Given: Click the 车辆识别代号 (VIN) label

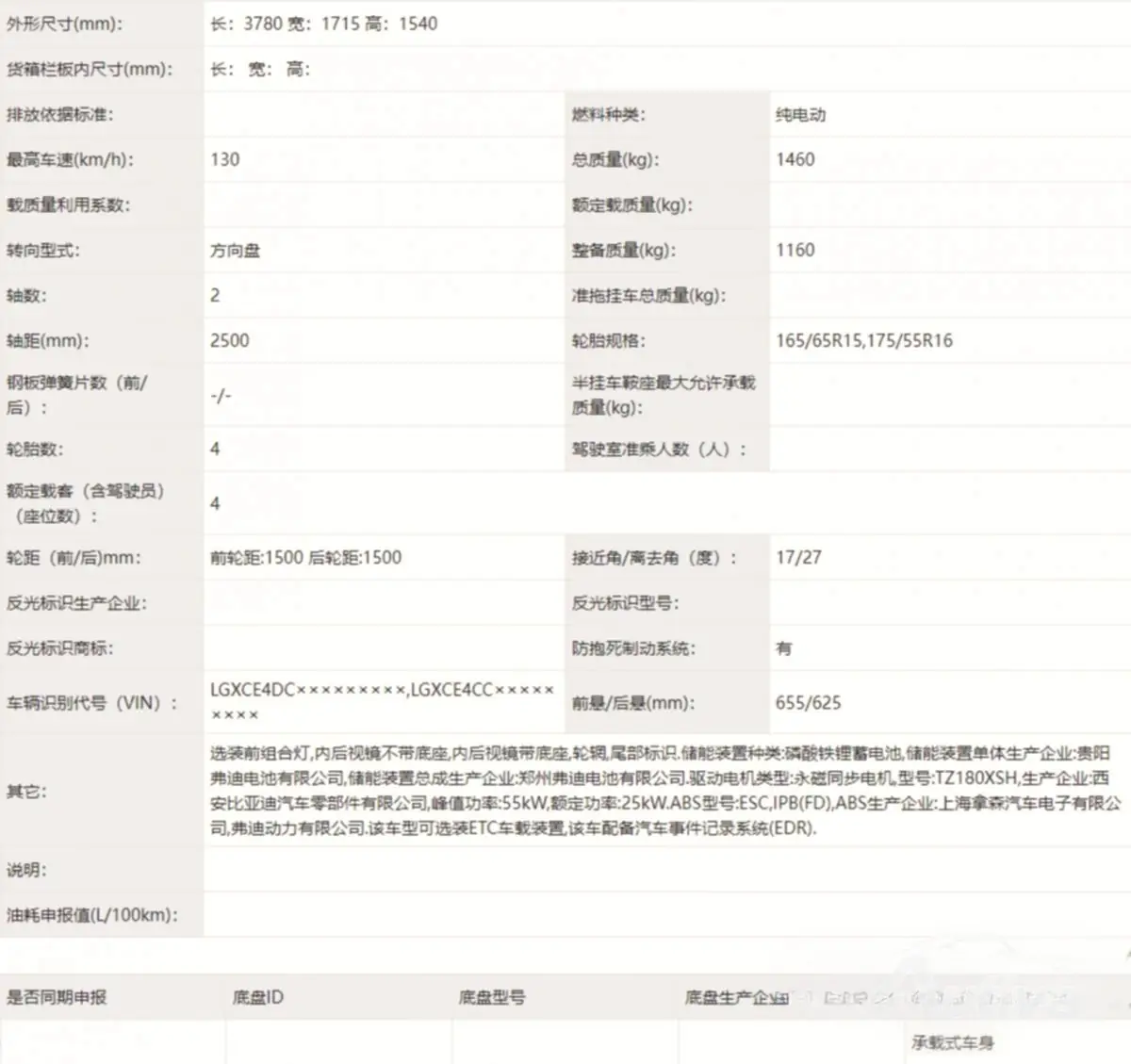Looking at the screenshot, I should click(92, 702).
